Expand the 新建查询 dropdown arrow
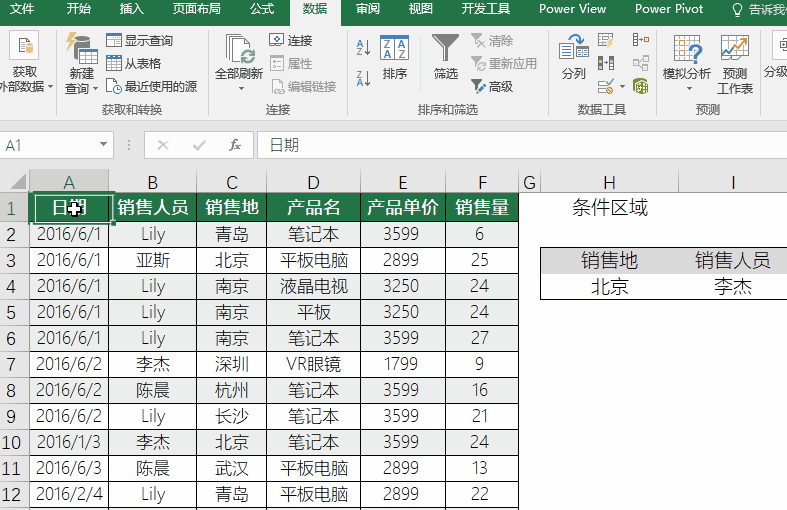 95,89
